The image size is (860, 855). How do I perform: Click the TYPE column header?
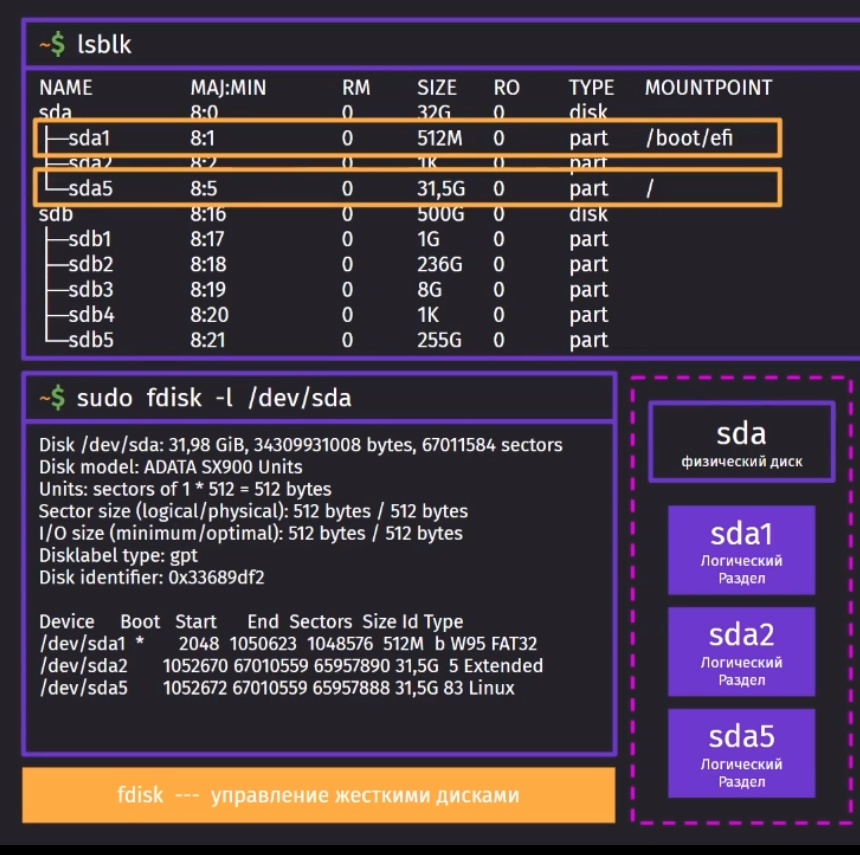(591, 88)
